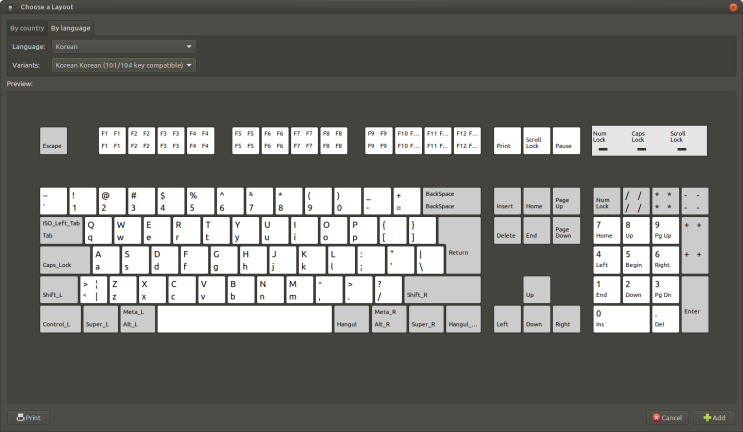
Task: Click the Super_L key in preview
Action: [100, 319]
